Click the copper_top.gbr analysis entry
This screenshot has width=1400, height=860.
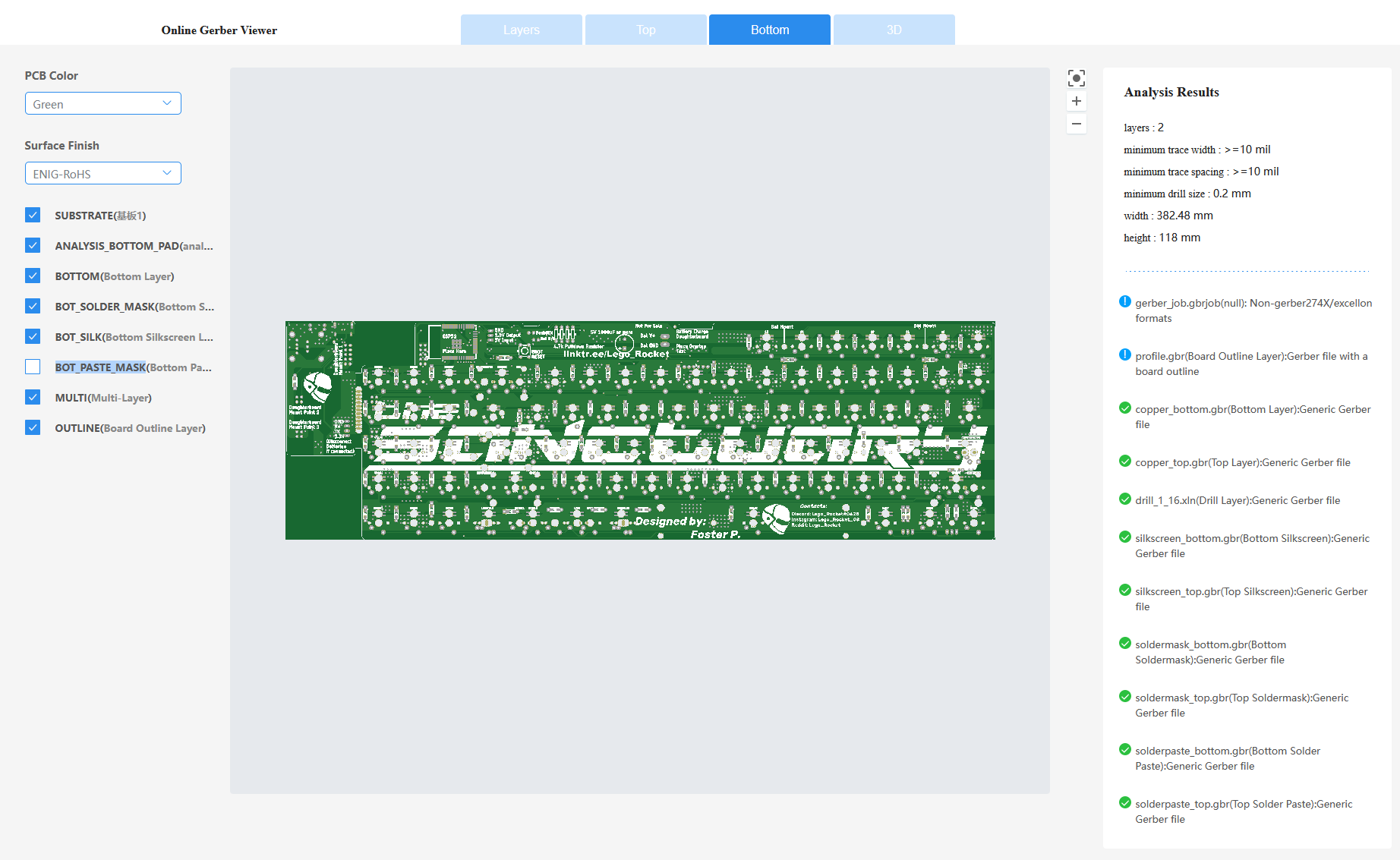[1243, 462]
